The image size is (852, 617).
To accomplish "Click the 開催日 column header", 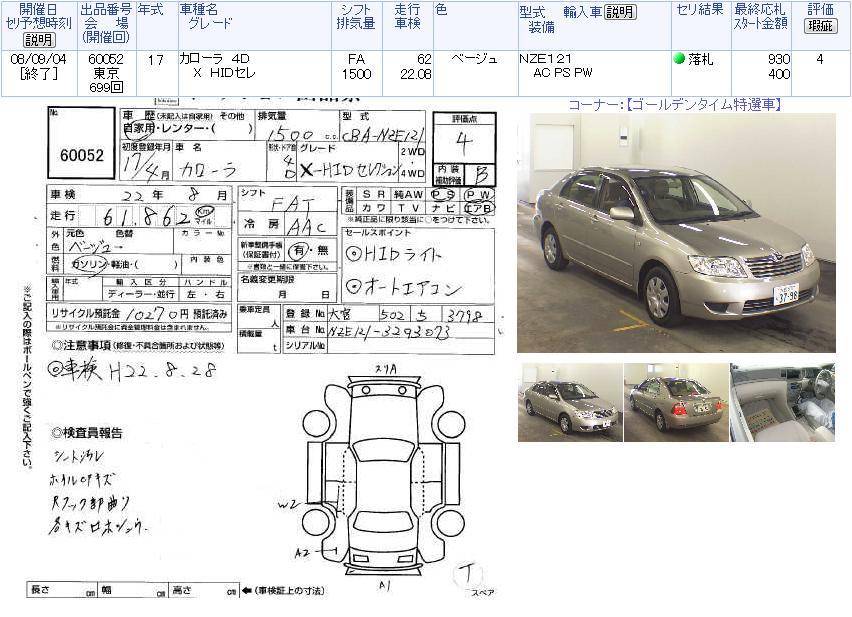I will click(39, 9).
